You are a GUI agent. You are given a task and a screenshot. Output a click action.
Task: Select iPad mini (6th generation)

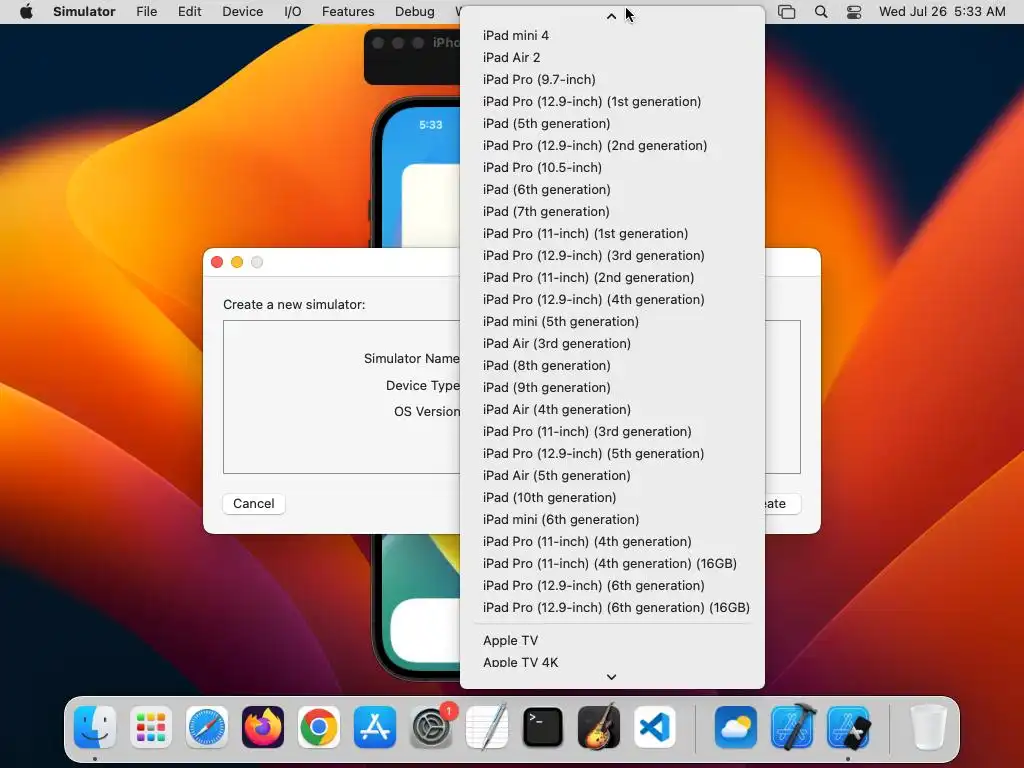click(613, 520)
